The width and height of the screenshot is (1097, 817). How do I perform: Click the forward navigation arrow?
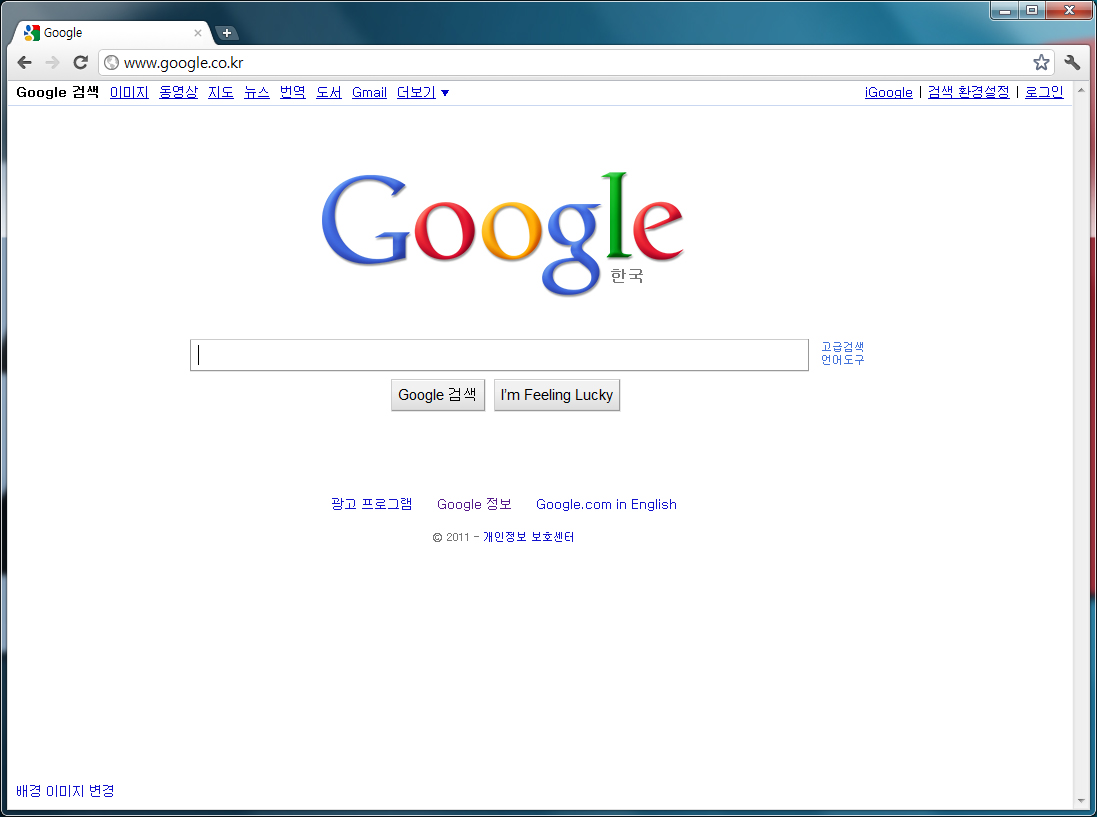(x=52, y=62)
